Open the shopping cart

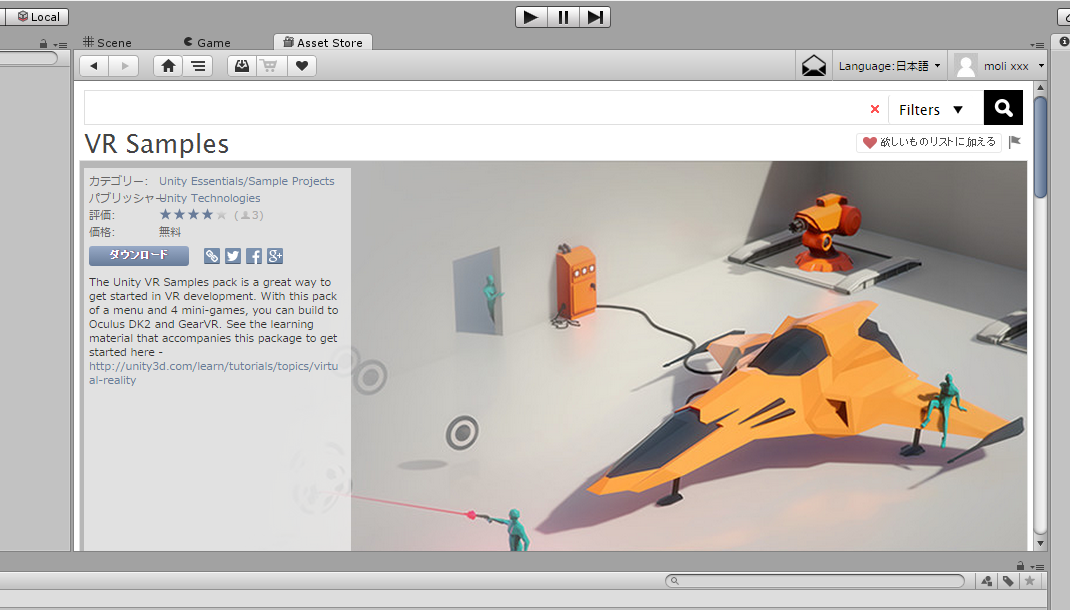270,65
